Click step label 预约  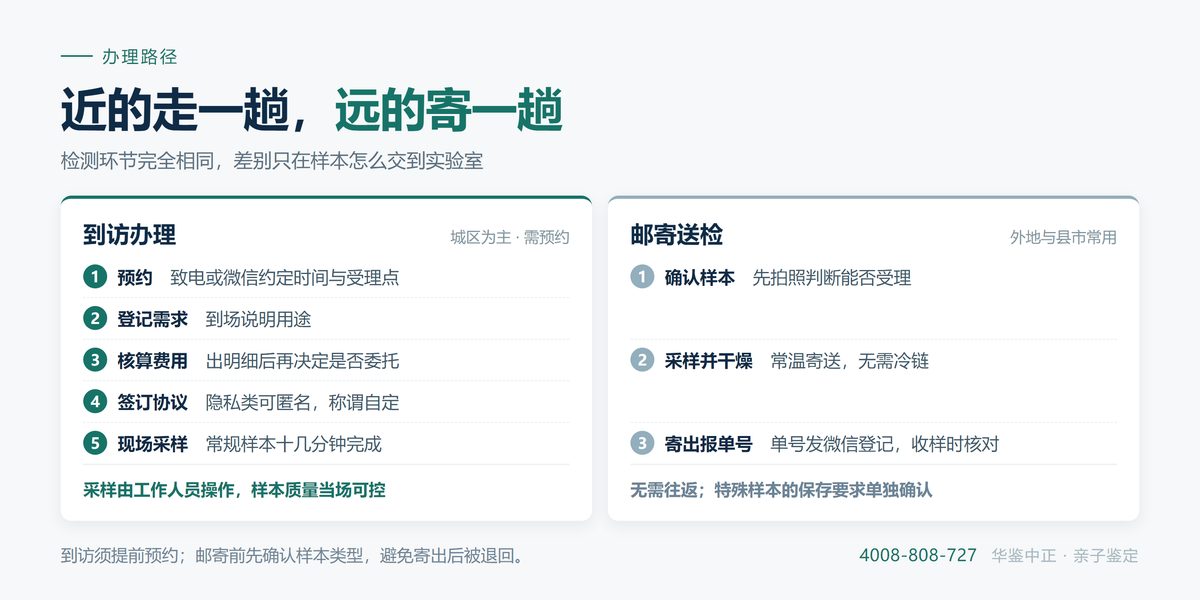[134, 278]
